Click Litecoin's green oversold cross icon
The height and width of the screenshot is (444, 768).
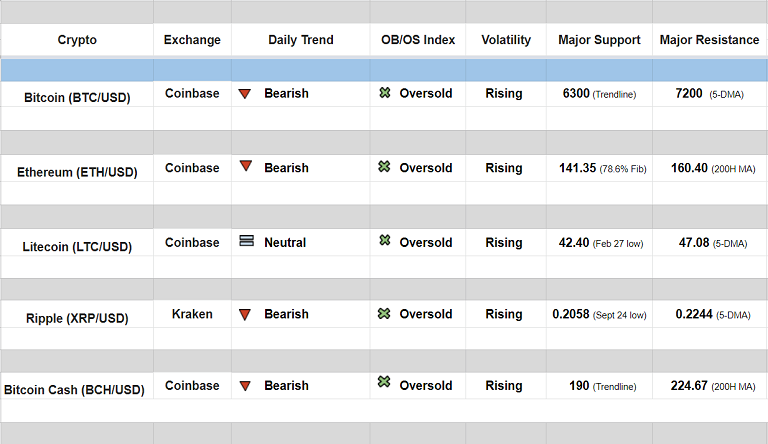(385, 241)
